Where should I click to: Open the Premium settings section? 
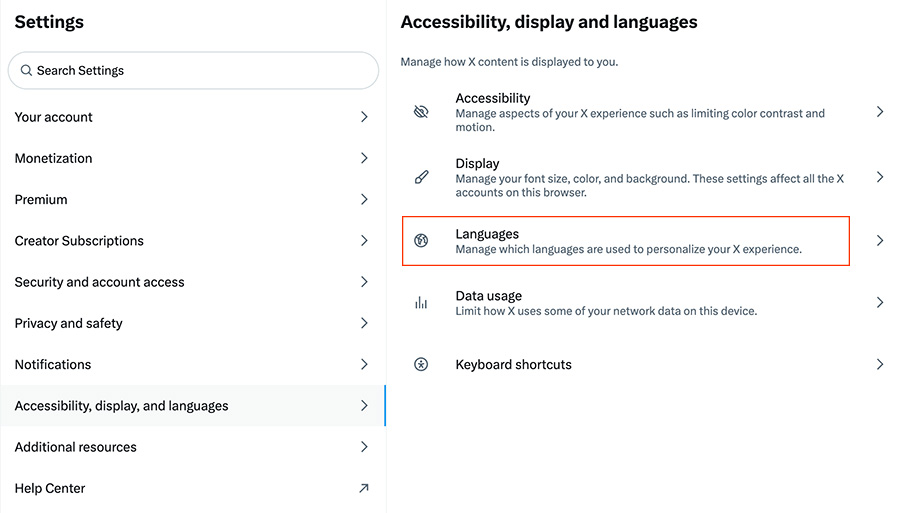[193, 200]
